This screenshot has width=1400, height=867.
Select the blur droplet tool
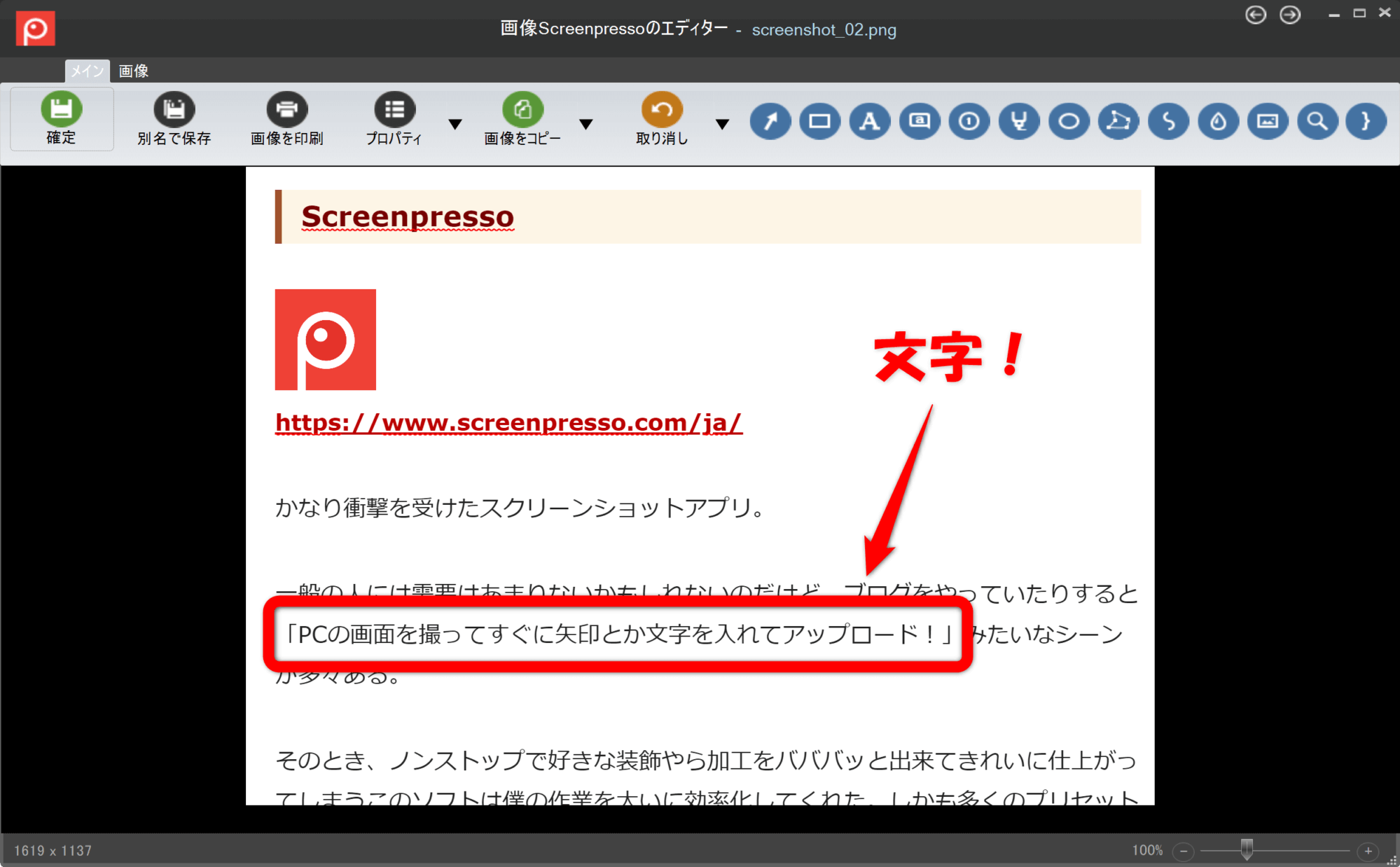[x=1218, y=121]
